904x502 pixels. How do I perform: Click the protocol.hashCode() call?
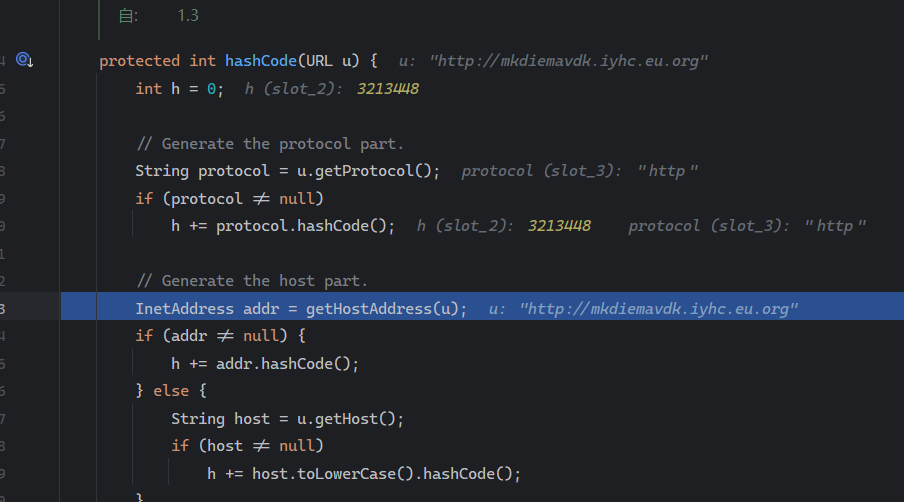[x=301, y=226]
